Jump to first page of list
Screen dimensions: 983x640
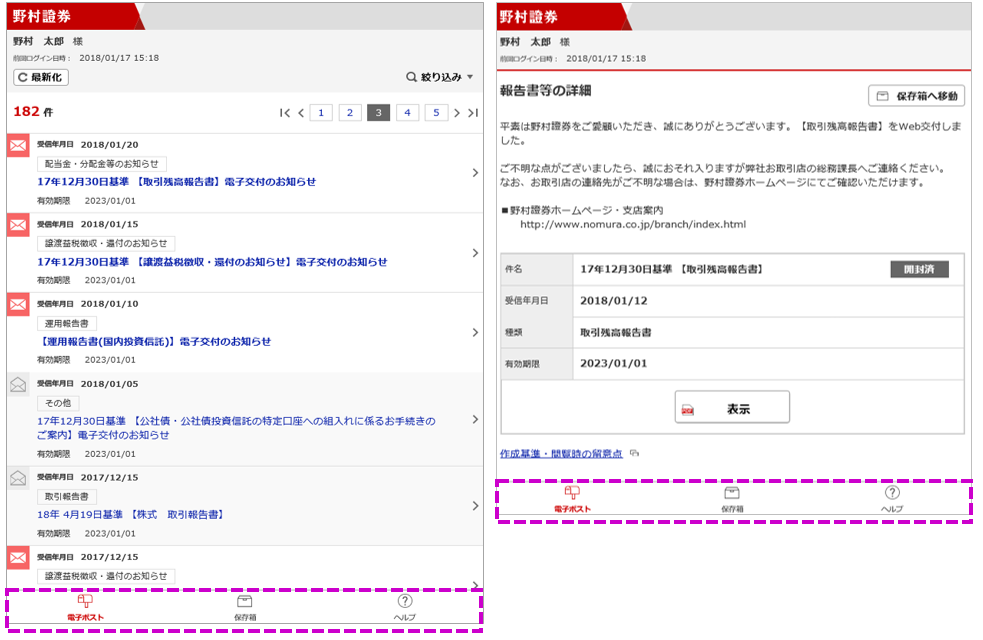tap(285, 113)
